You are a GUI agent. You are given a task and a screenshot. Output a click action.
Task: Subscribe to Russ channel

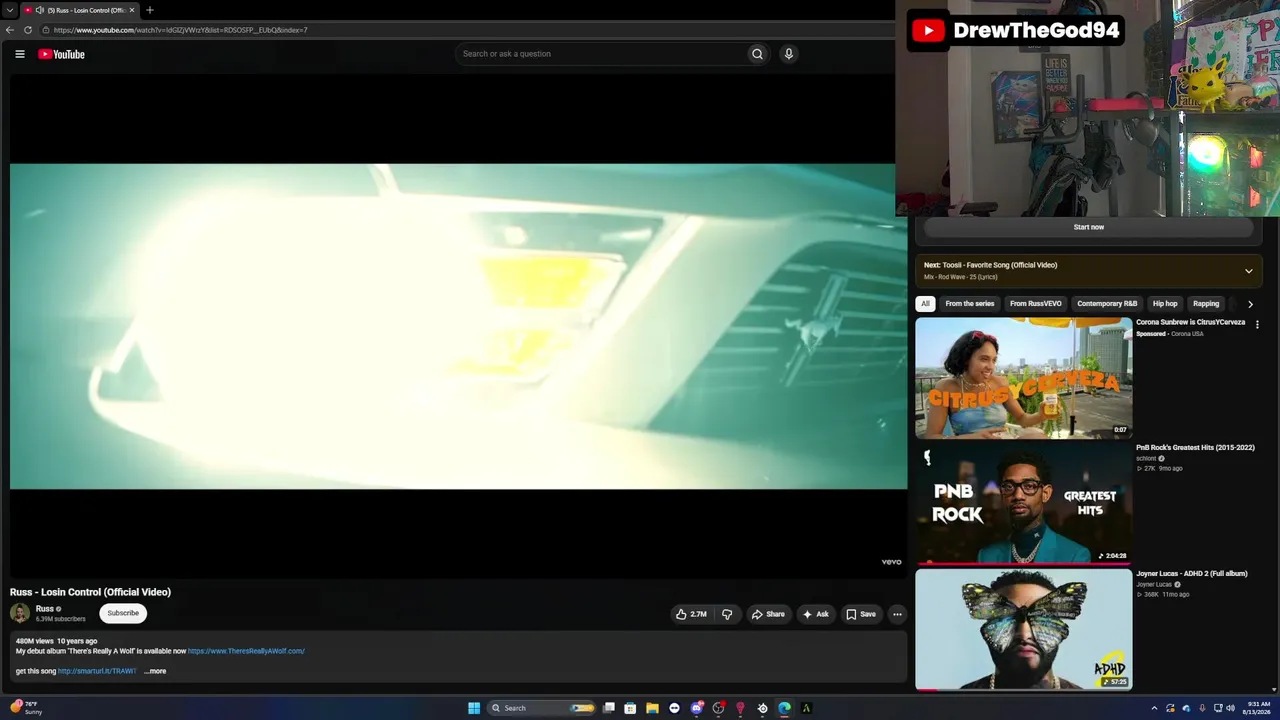[x=123, y=613]
